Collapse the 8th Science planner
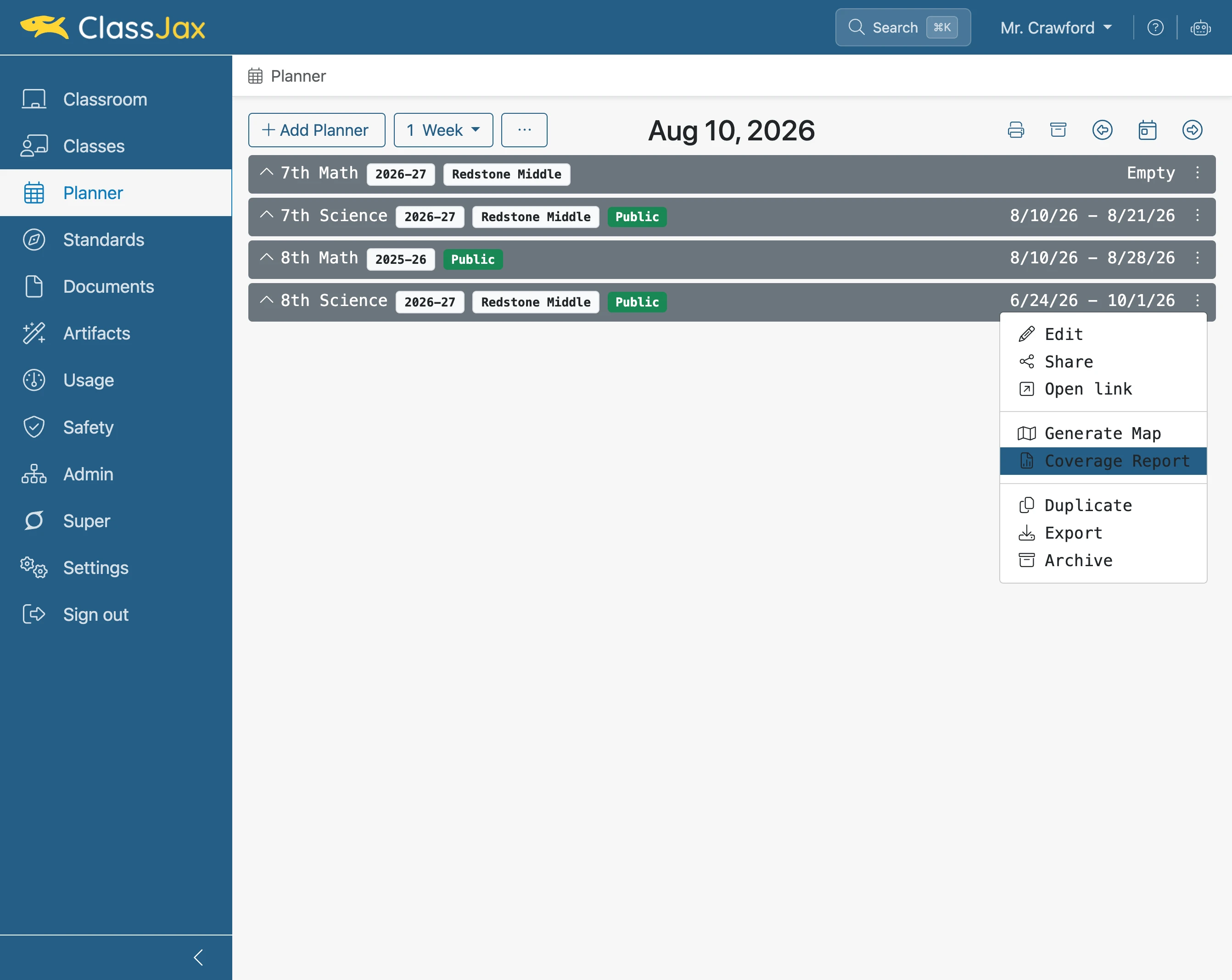This screenshot has width=1232, height=980. (266, 301)
